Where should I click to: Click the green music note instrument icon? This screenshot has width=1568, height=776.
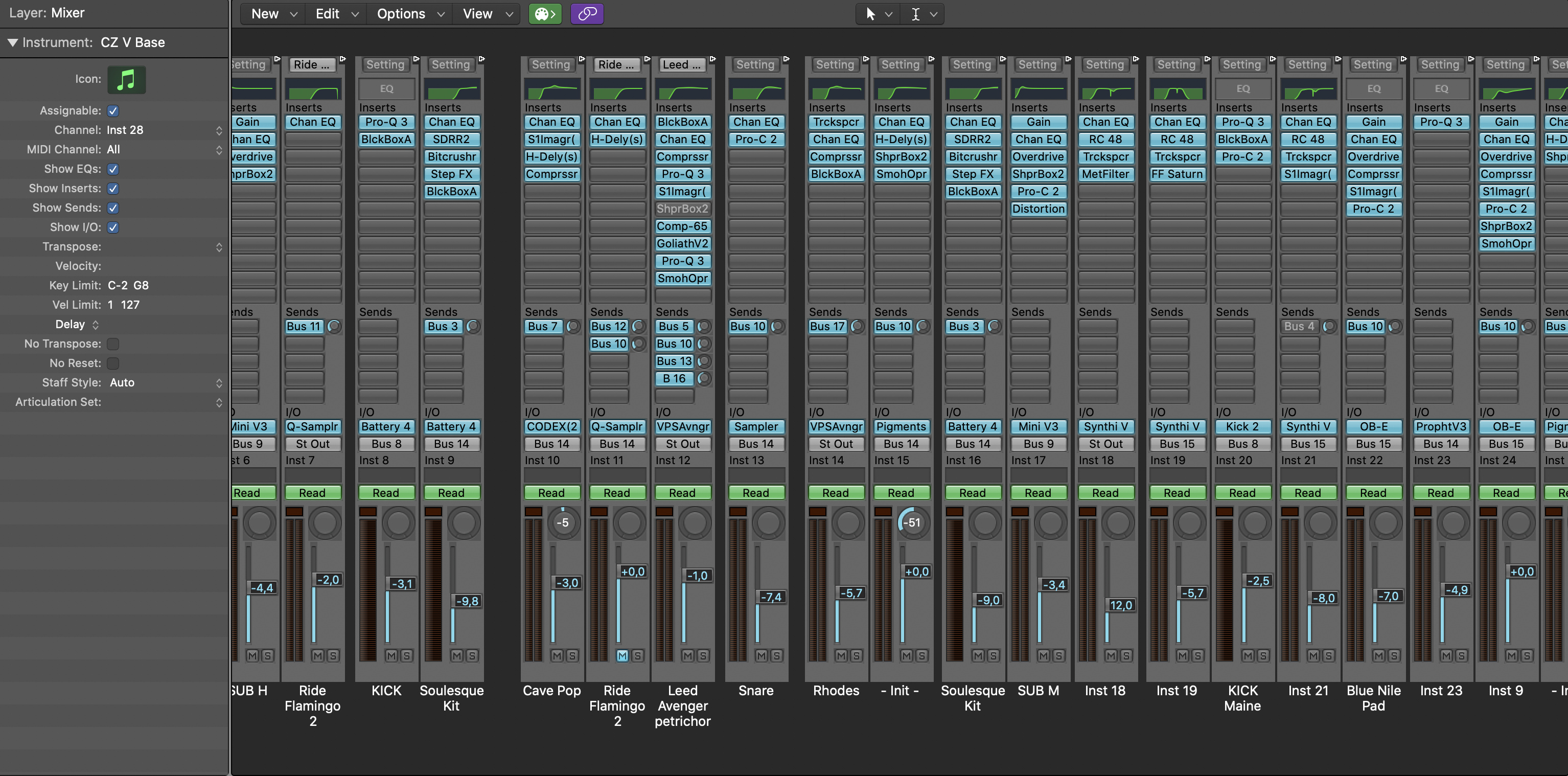[x=126, y=80]
